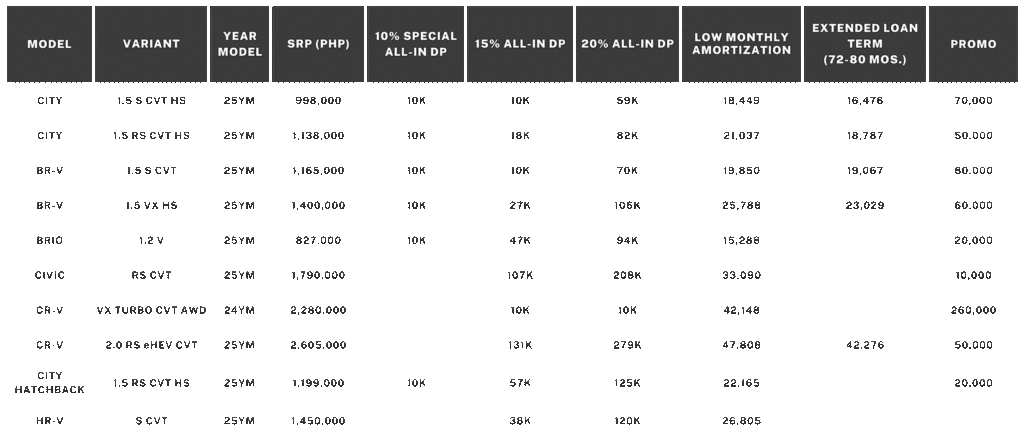
Task: Select the 15% ALL-IN DP header
Action: [522, 44]
